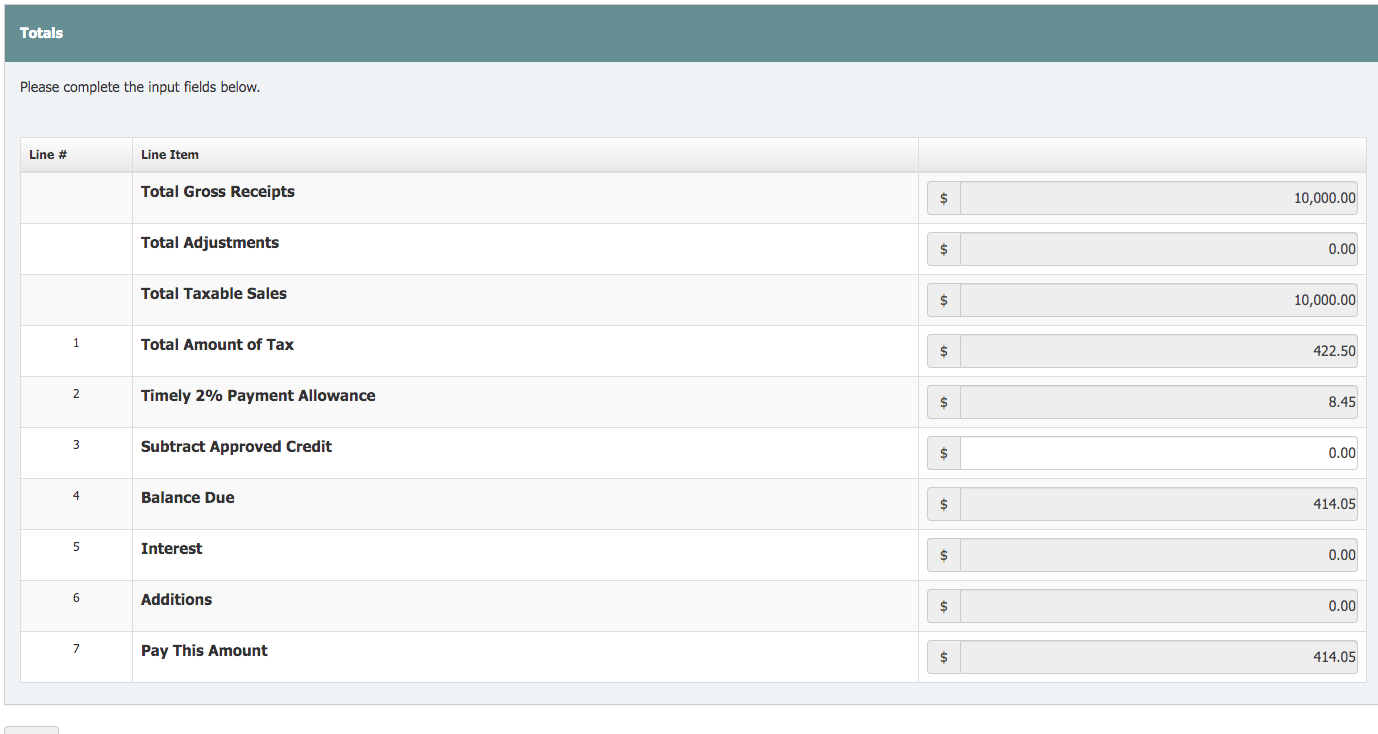Select the Total Amount of Tax field
1378x734 pixels.
1159,351
